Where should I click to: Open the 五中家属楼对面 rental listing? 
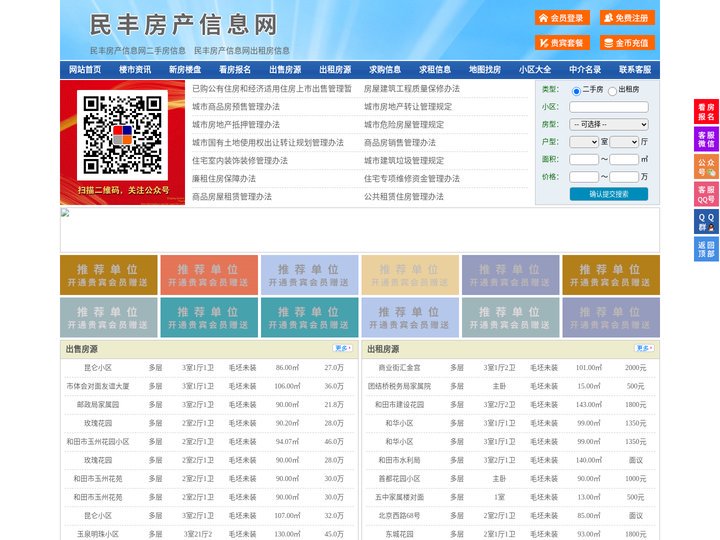tap(399, 497)
